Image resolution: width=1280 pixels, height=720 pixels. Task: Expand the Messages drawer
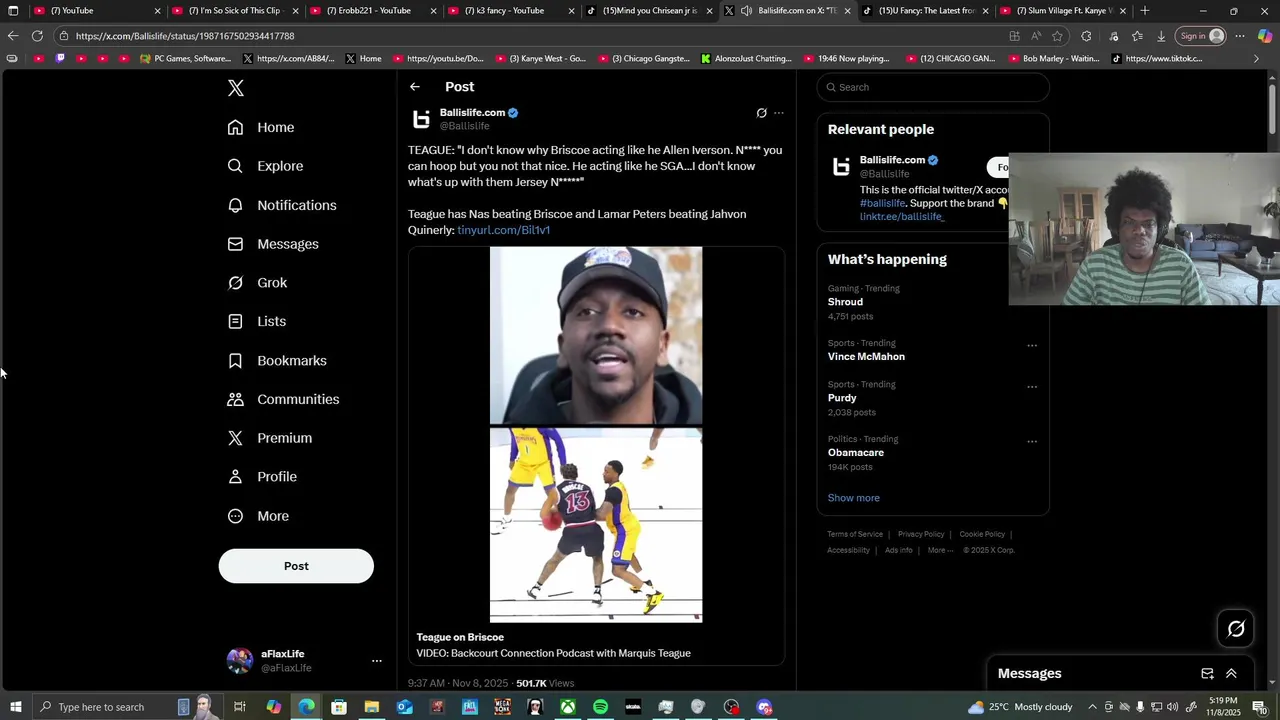[1231, 674]
